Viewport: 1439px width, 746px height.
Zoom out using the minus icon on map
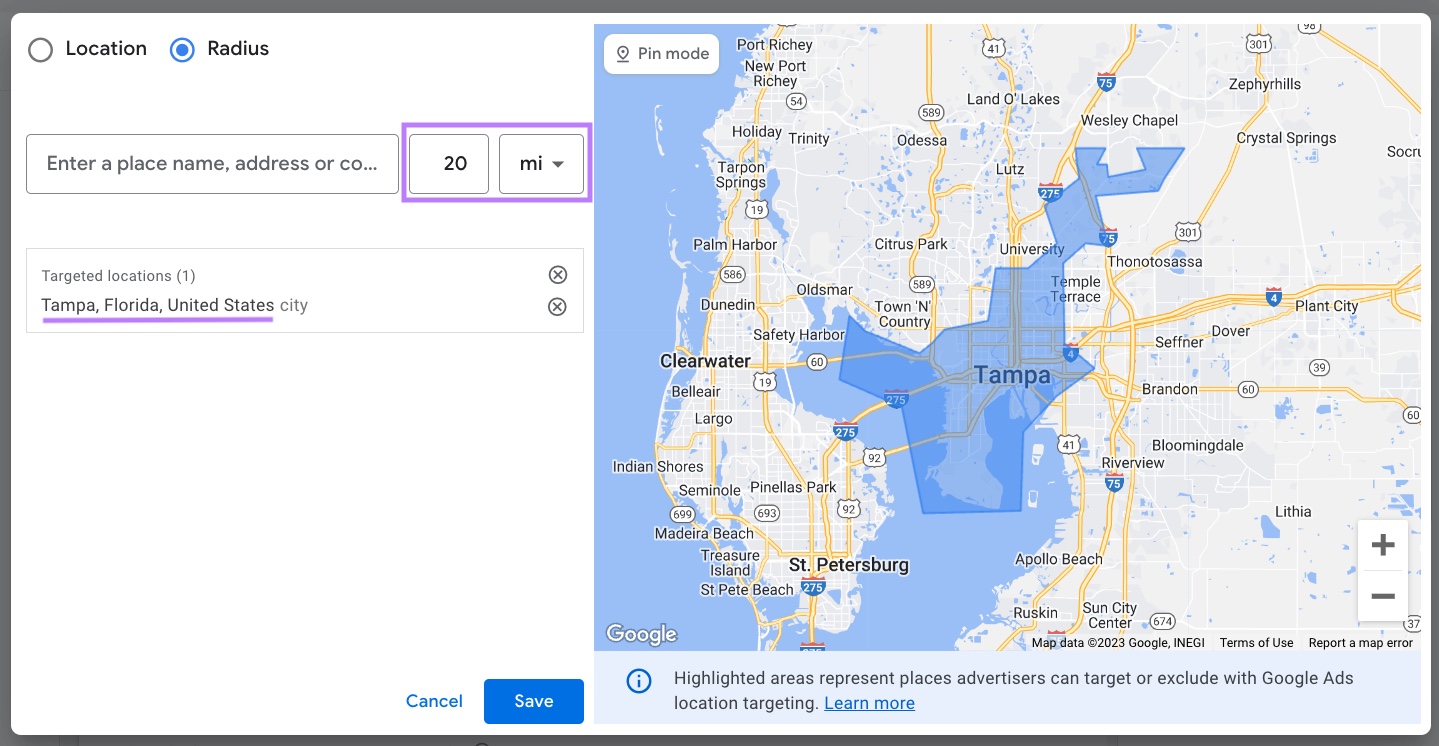pos(1383,596)
